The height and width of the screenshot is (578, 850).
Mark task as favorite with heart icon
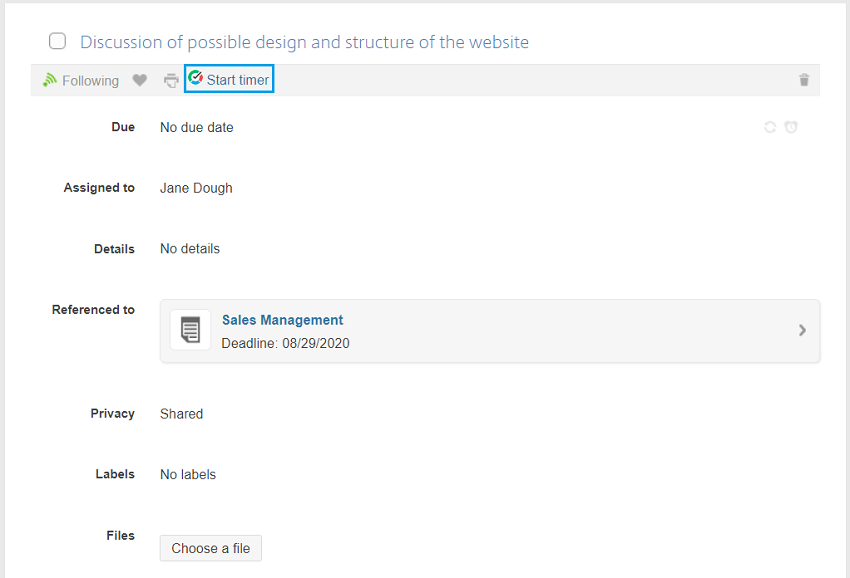click(140, 80)
